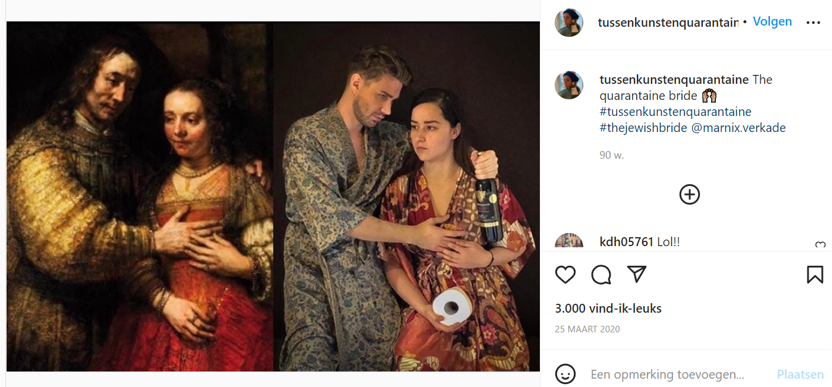Load more comments with the plus circle
832x387 pixels.
[x=689, y=195]
